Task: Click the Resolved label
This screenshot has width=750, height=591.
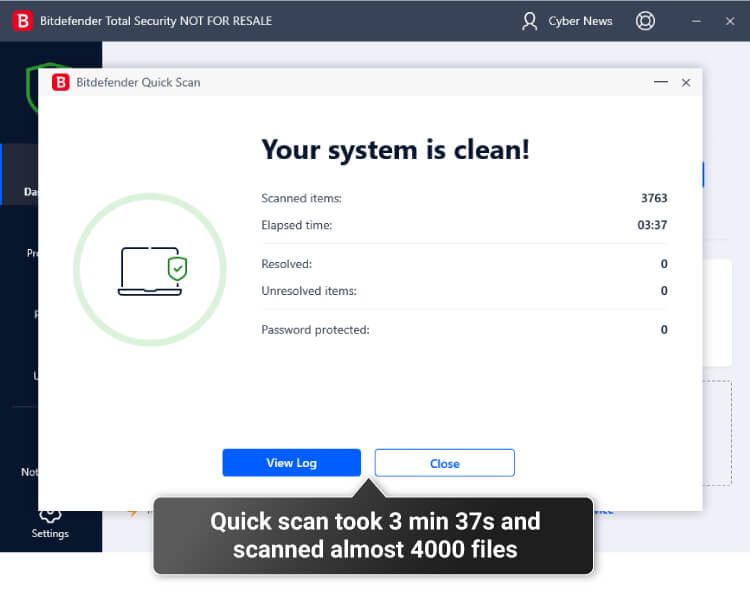Action: (287, 264)
